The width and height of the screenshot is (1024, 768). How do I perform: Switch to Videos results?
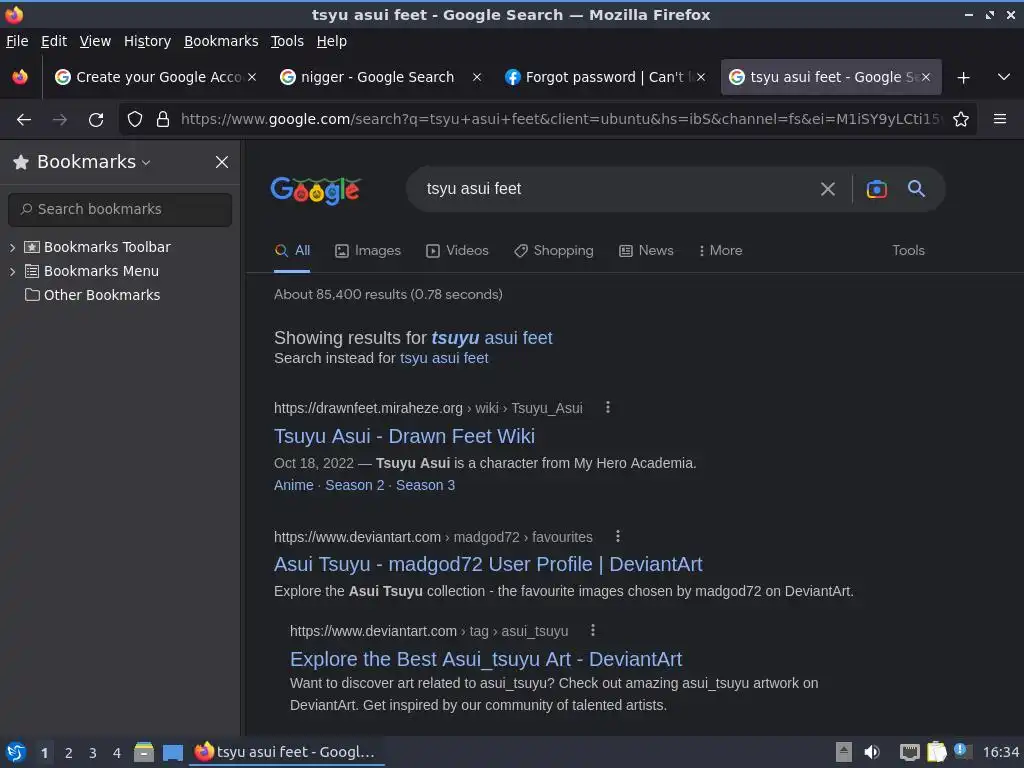click(x=457, y=251)
